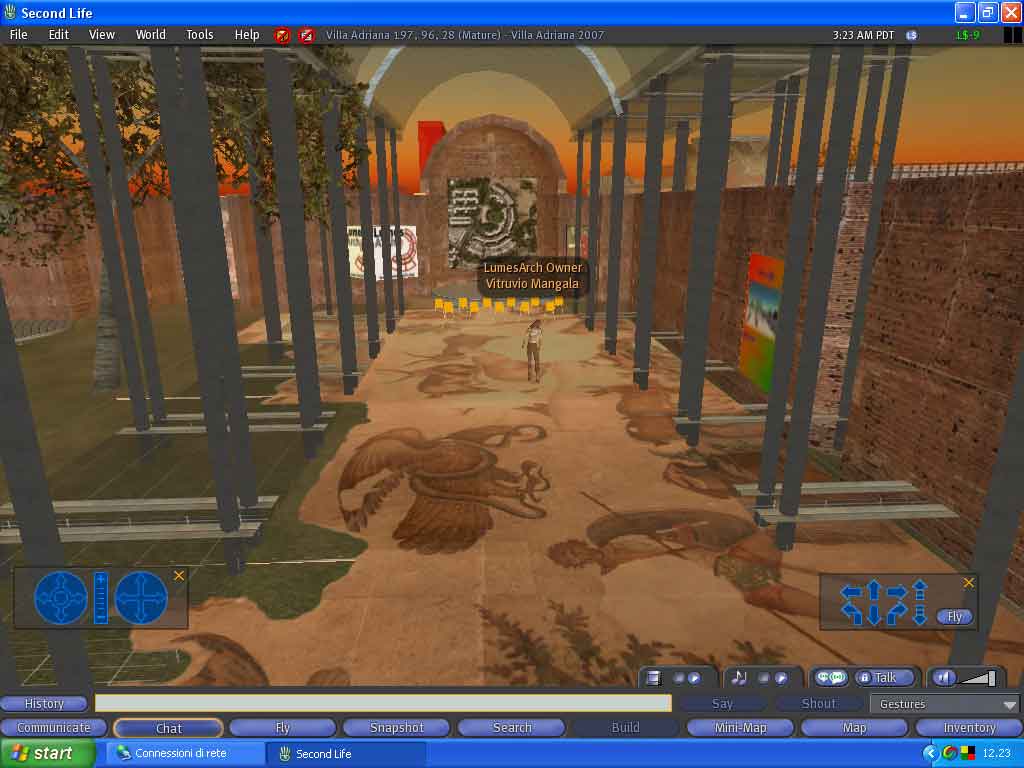1024x768 pixels.
Task: Click the chat text input field
Action: point(383,703)
